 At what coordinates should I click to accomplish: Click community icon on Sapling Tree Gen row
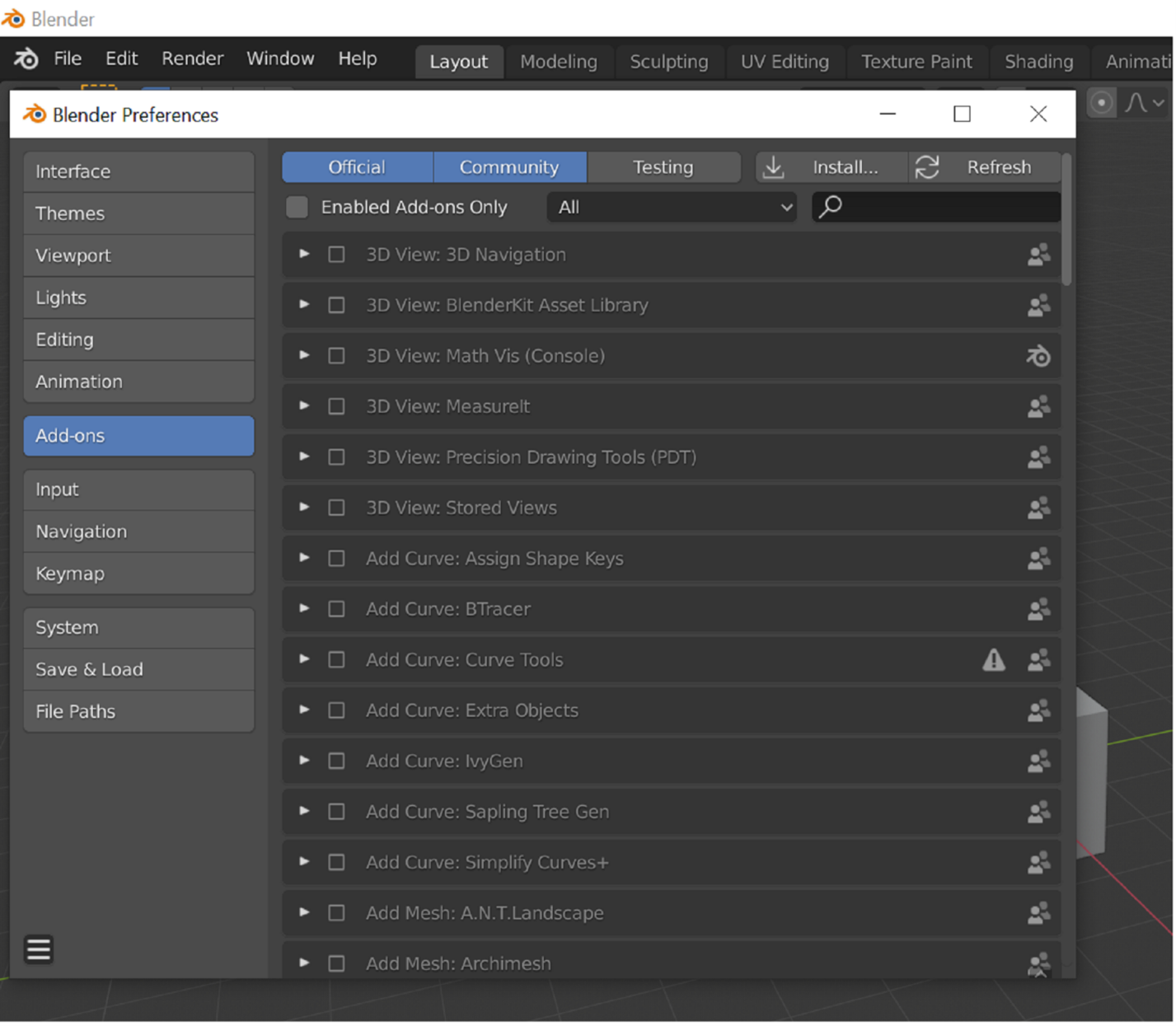1038,813
